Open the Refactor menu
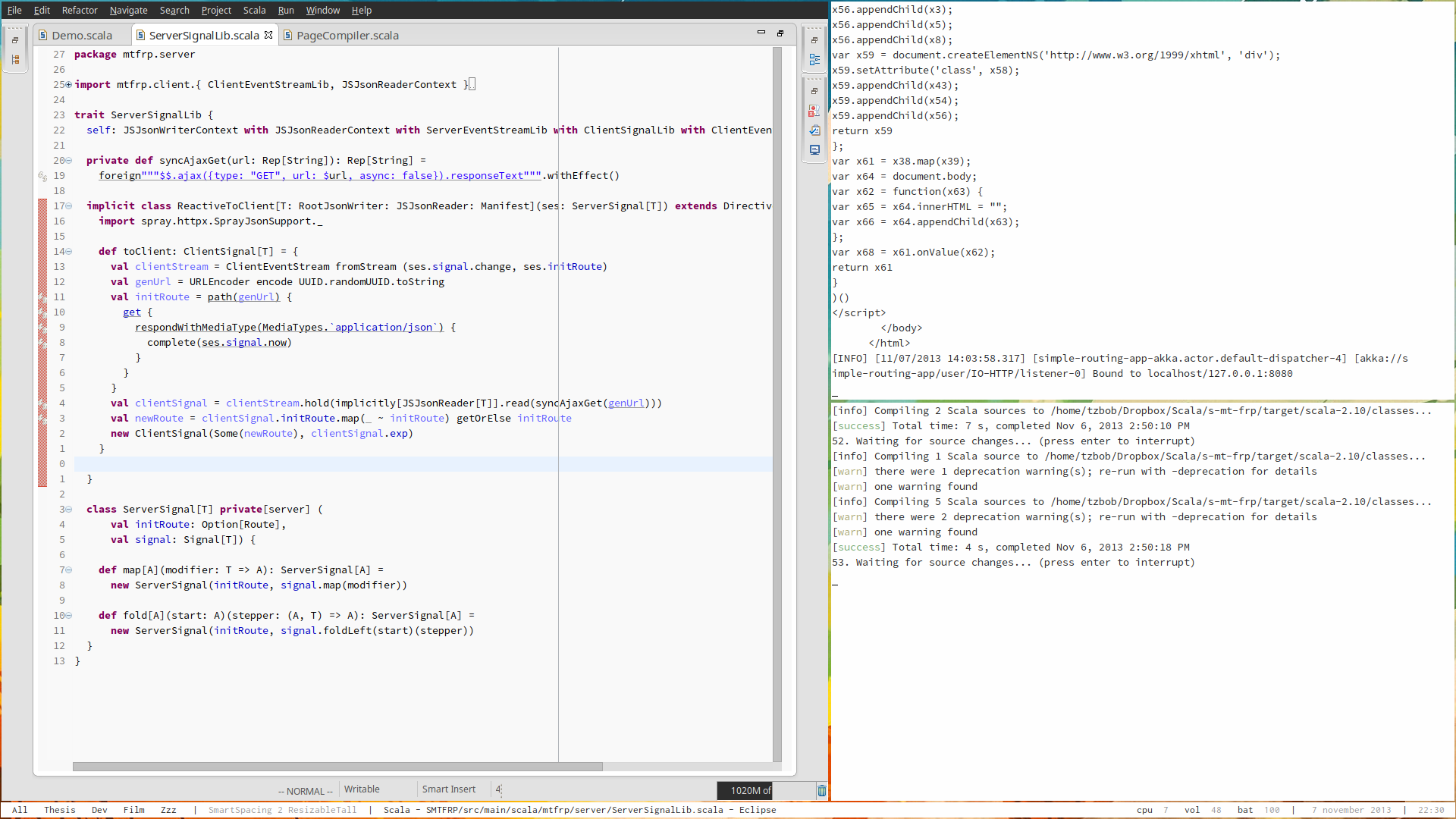 click(78, 10)
